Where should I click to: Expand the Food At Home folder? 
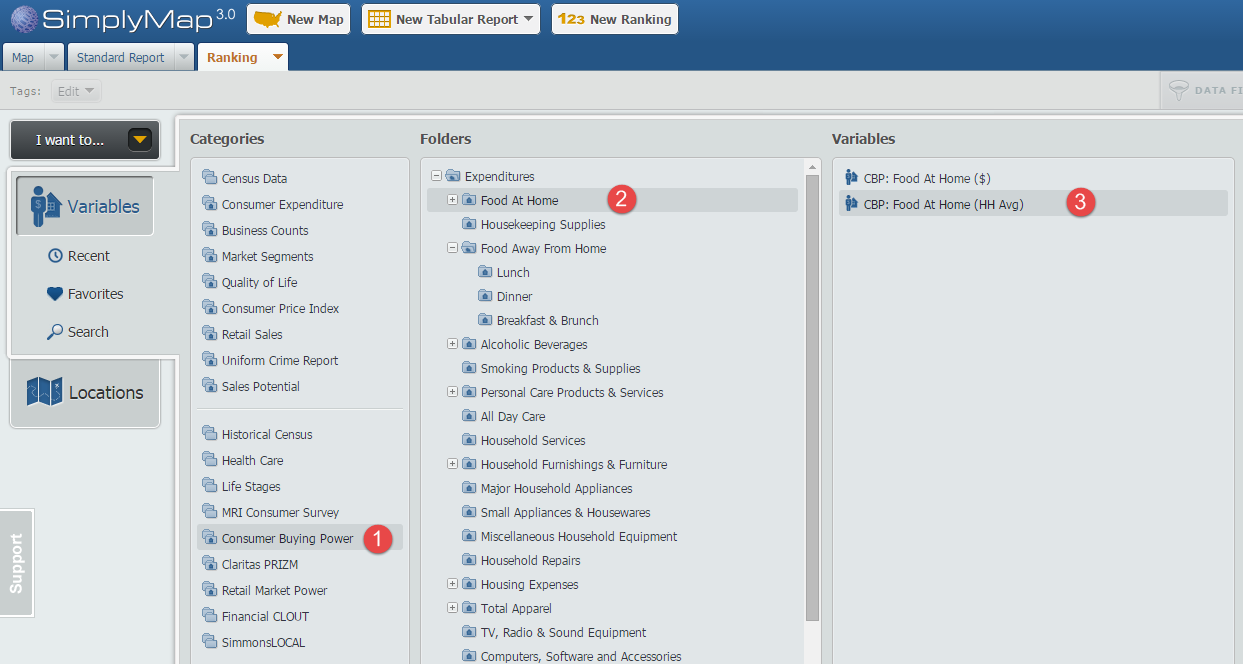[x=452, y=200]
